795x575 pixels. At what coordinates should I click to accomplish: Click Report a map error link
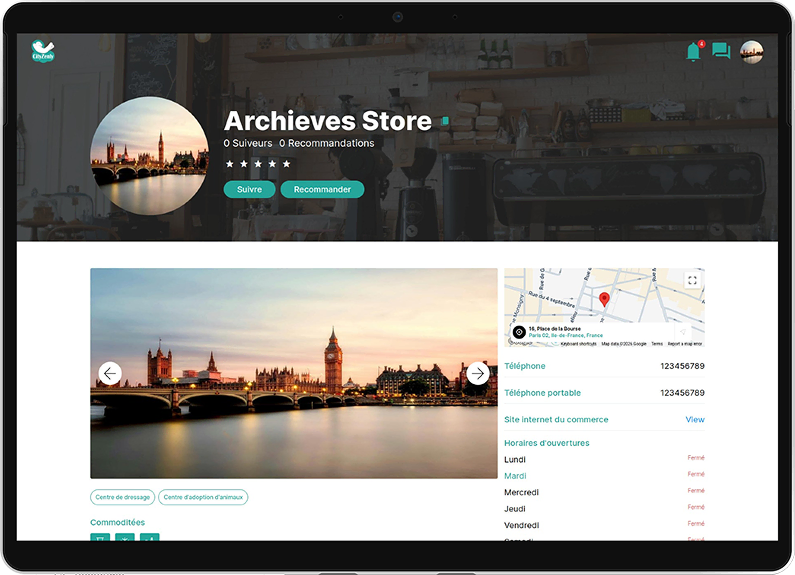click(684, 344)
